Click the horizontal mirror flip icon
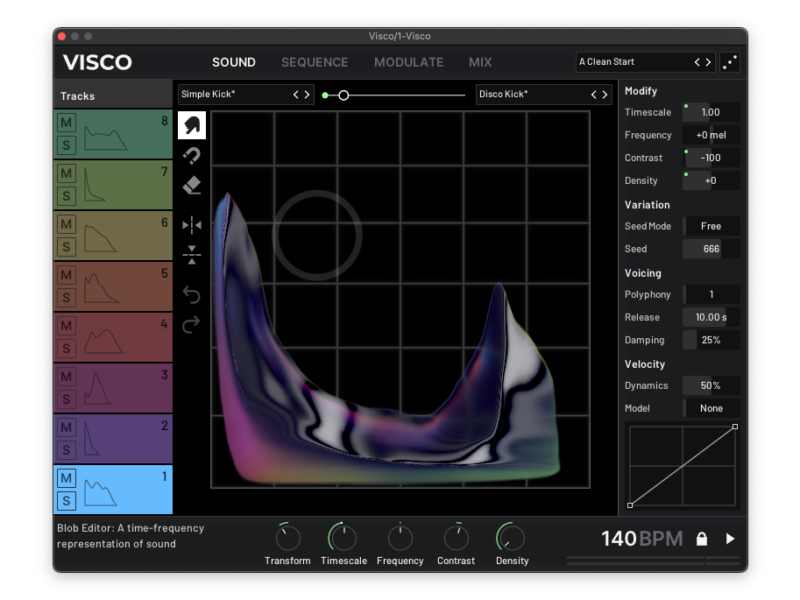This screenshot has height=600, width=800. pos(192,225)
